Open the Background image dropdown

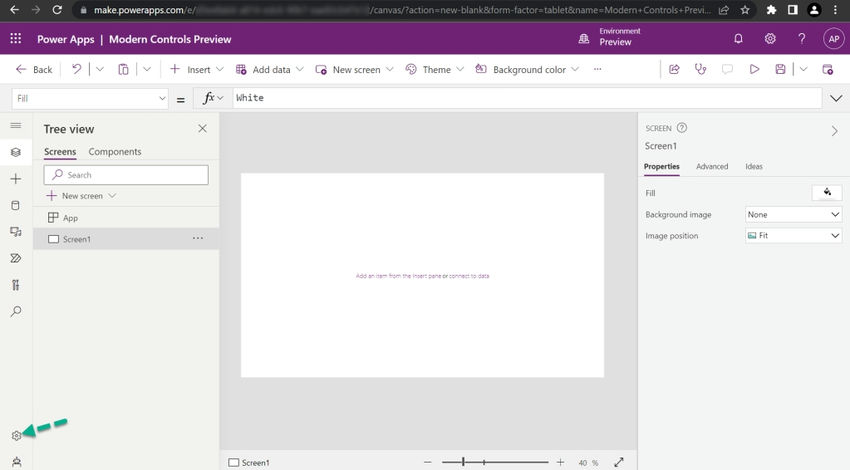[x=793, y=214]
